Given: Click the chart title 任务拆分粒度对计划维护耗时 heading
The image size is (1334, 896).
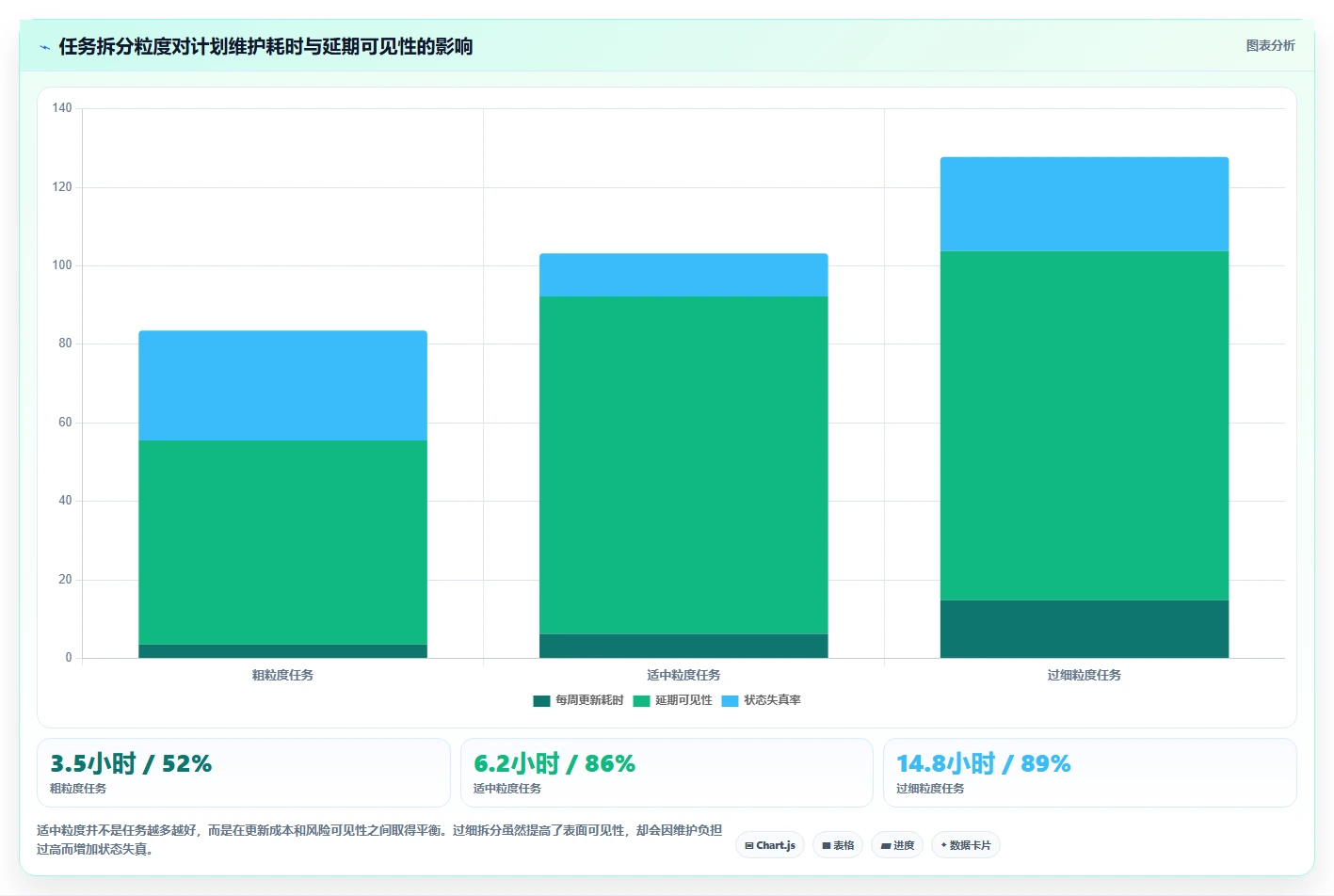Looking at the screenshot, I should click(x=265, y=46).
